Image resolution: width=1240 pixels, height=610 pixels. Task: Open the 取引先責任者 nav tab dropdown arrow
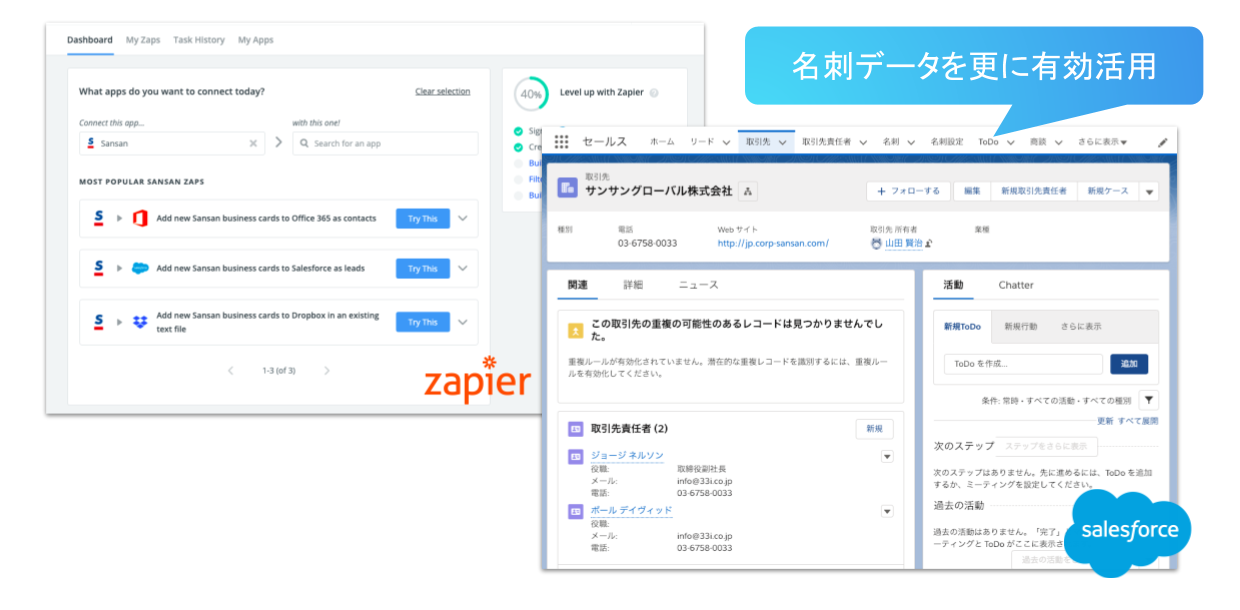click(x=863, y=142)
